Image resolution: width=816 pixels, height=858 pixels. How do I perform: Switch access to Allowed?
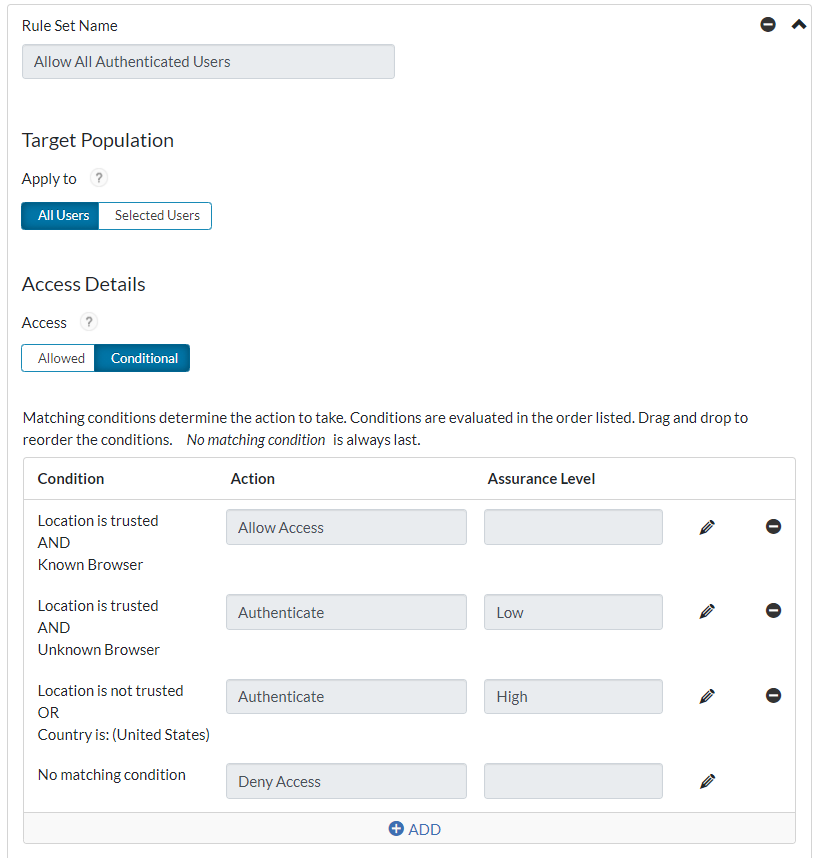58,357
